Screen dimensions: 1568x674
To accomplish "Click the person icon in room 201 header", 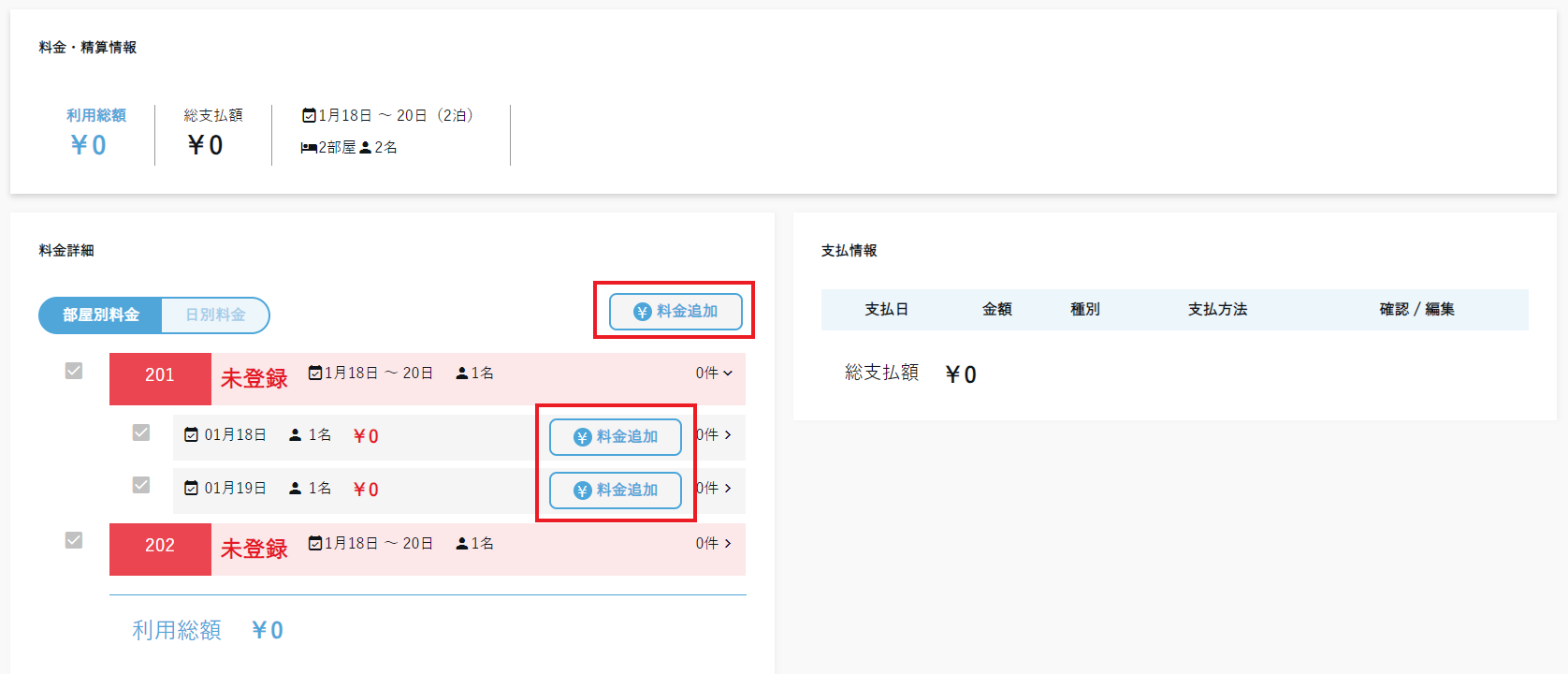I will [462, 374].
